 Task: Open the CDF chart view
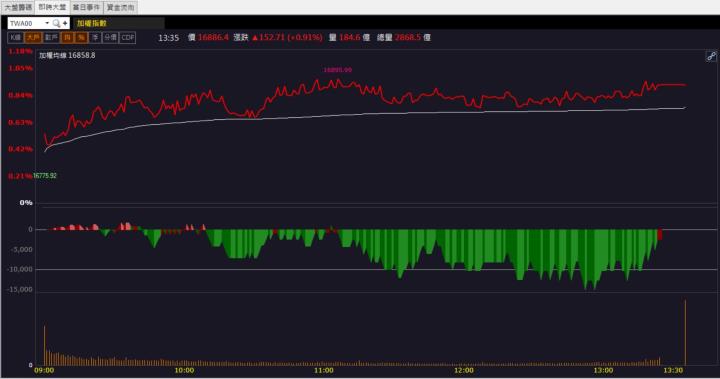128,38
